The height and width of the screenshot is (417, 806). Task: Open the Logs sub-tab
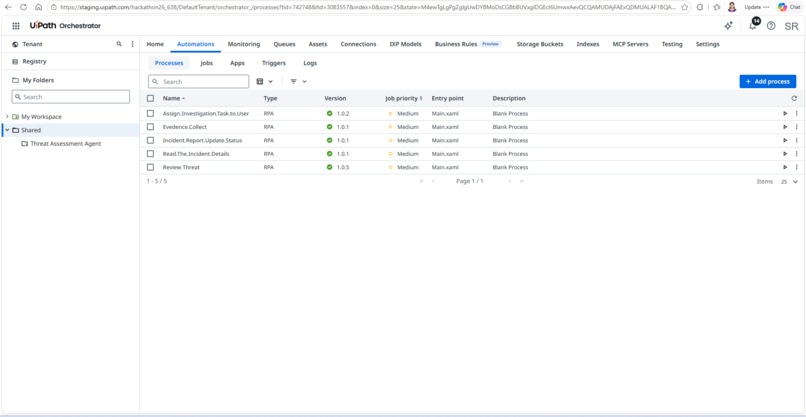(x=310, y=63)
